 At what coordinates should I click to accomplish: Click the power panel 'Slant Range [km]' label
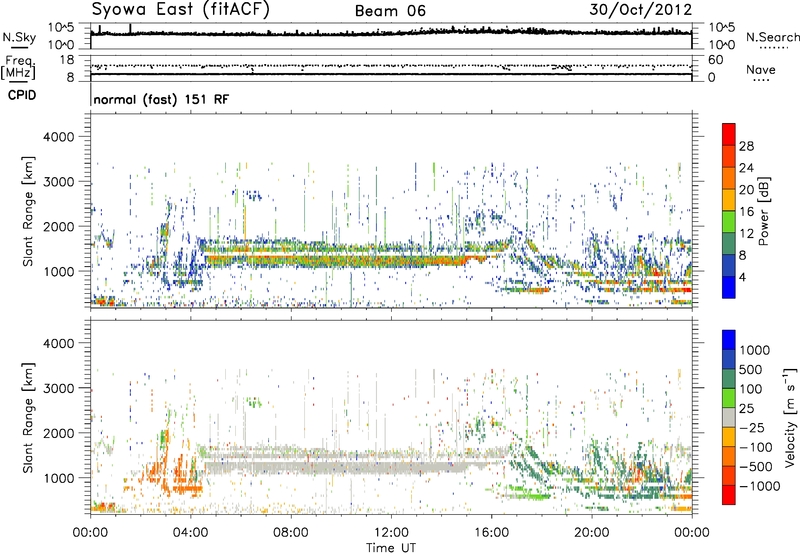[x=28, y=211]
